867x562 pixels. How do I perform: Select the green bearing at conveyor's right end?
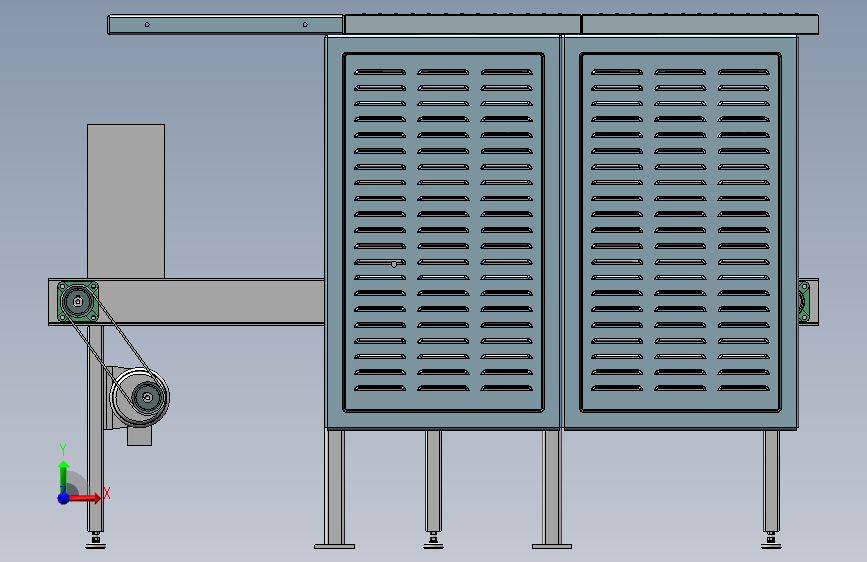(804, 301)
